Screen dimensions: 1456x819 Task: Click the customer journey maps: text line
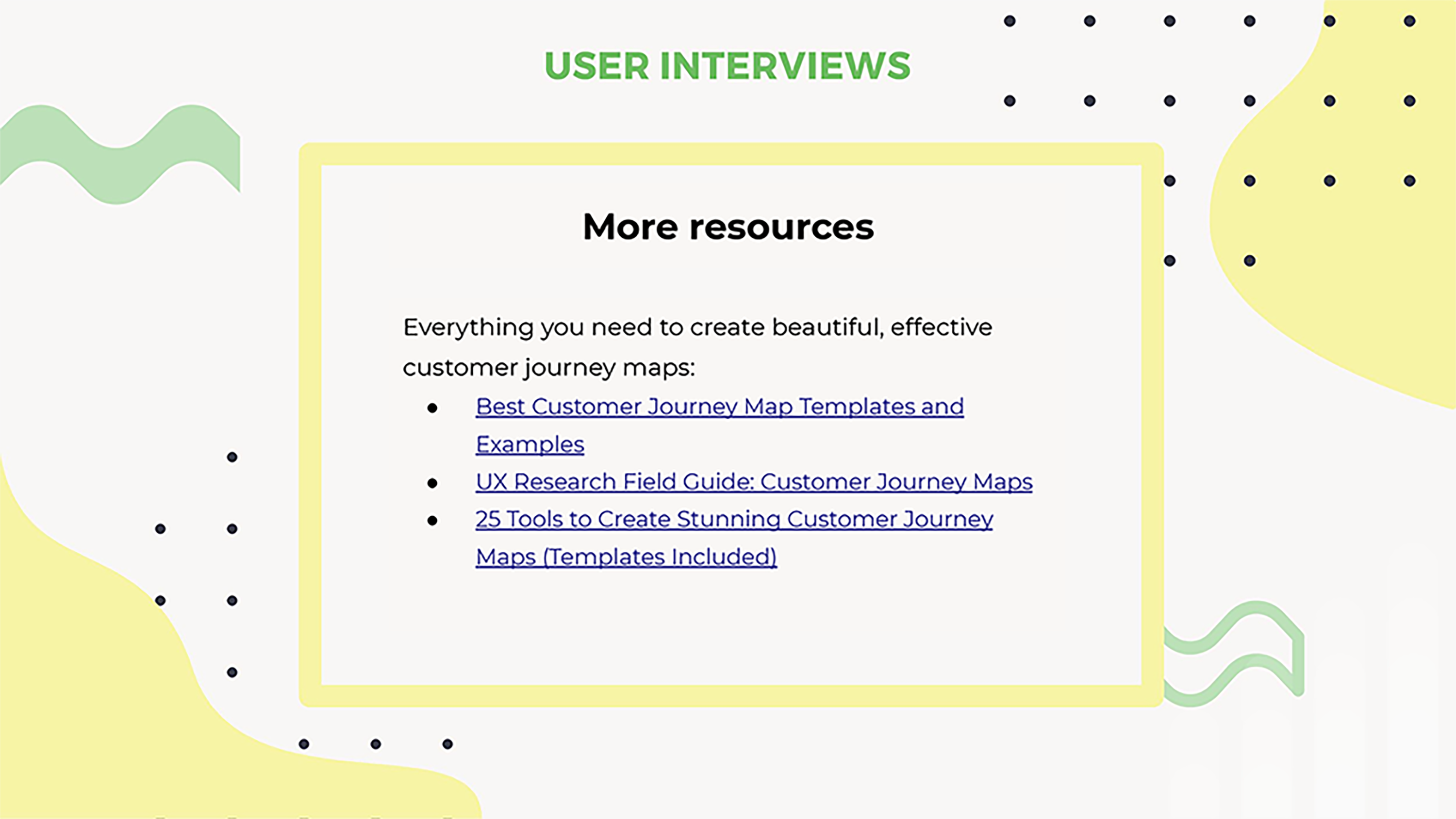548,367
